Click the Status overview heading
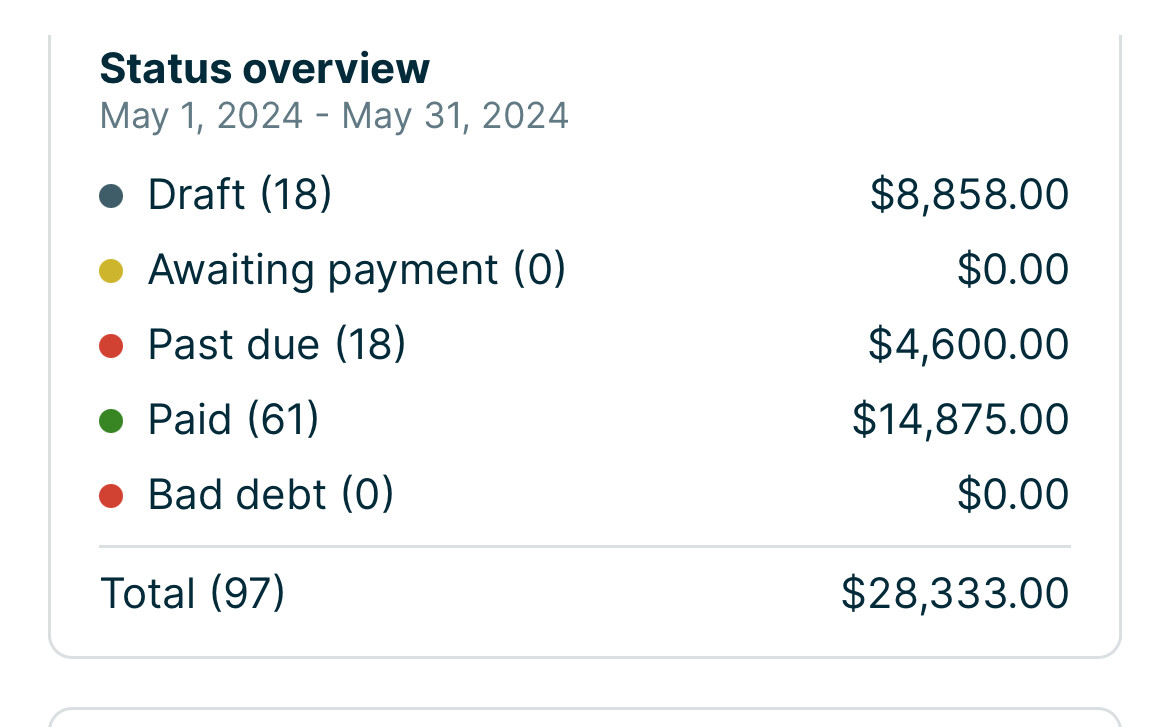 click(x=265, y=69)
